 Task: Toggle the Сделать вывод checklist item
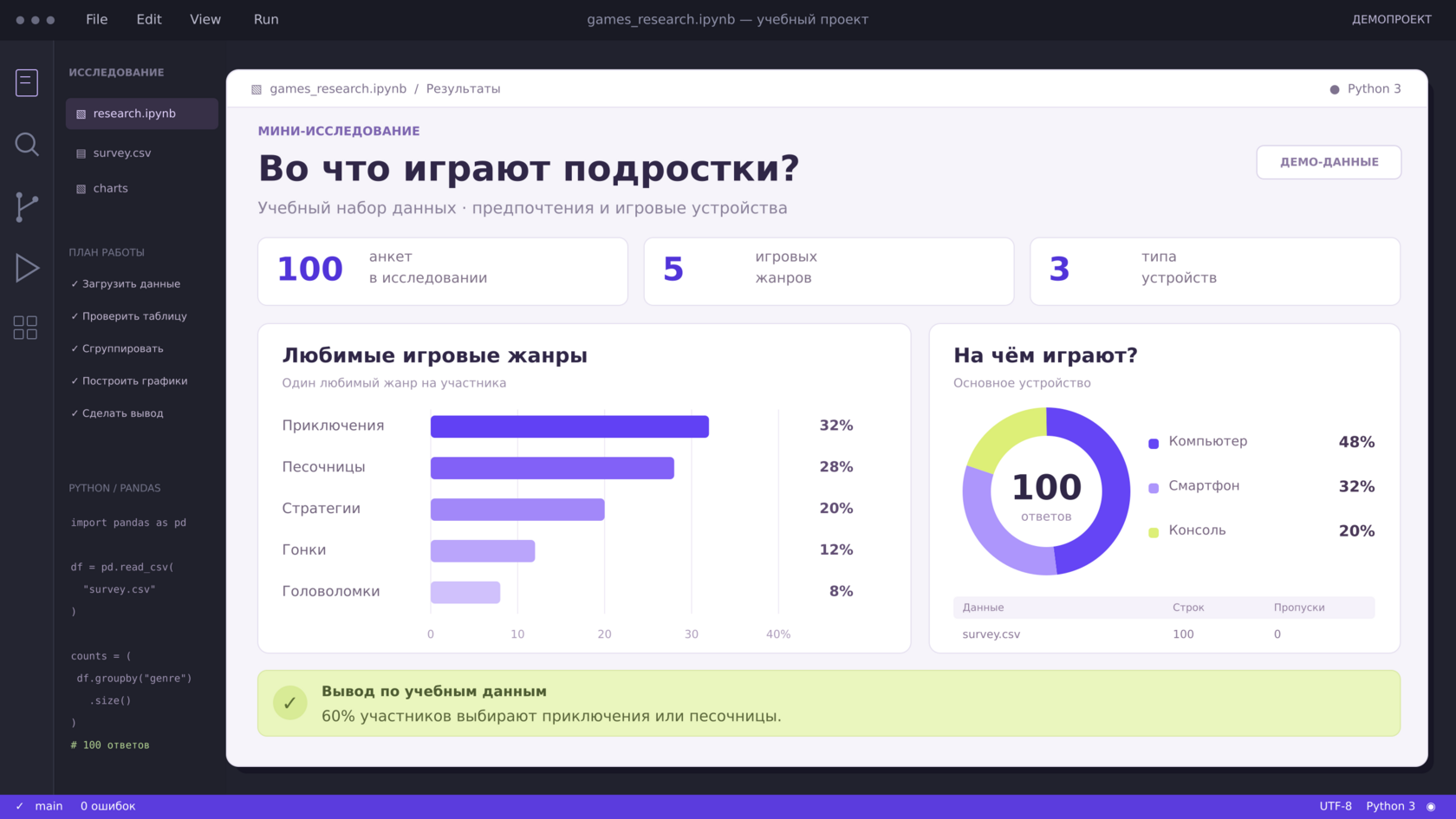117,413
